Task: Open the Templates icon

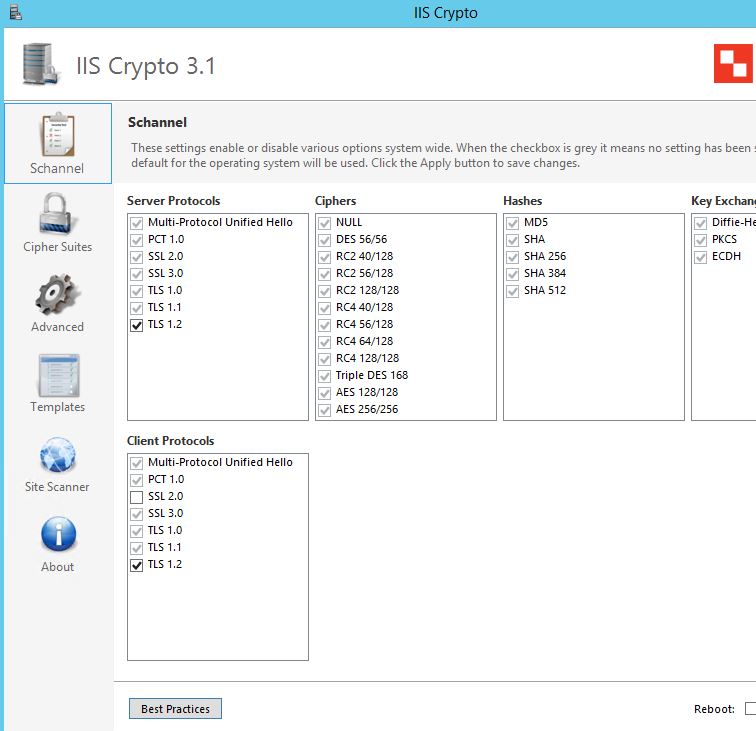Action: pos(58,376)
